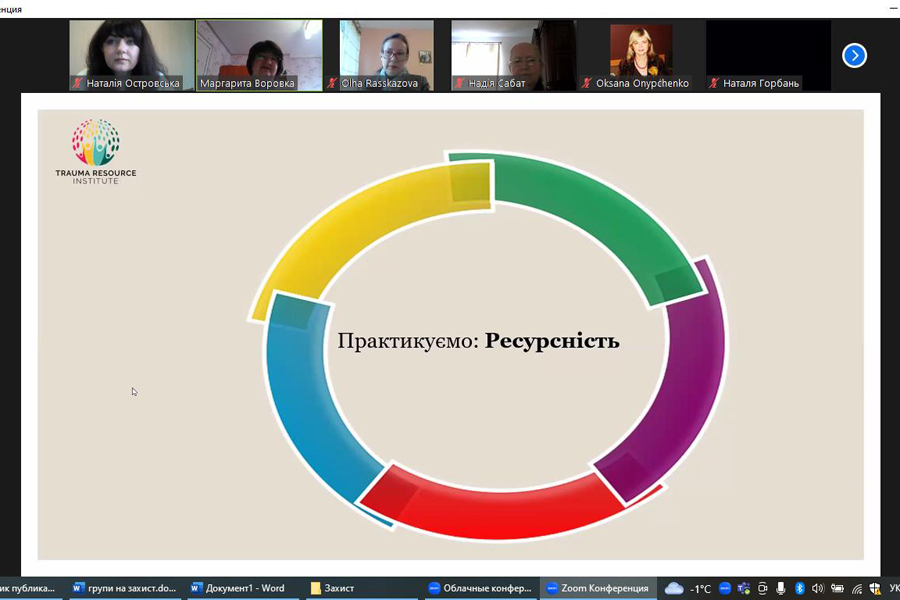The height and width of the screenshot is (600, 900).
Task: Select Маргарита Воровка video thumbnail
Action: tap(259, 55)
